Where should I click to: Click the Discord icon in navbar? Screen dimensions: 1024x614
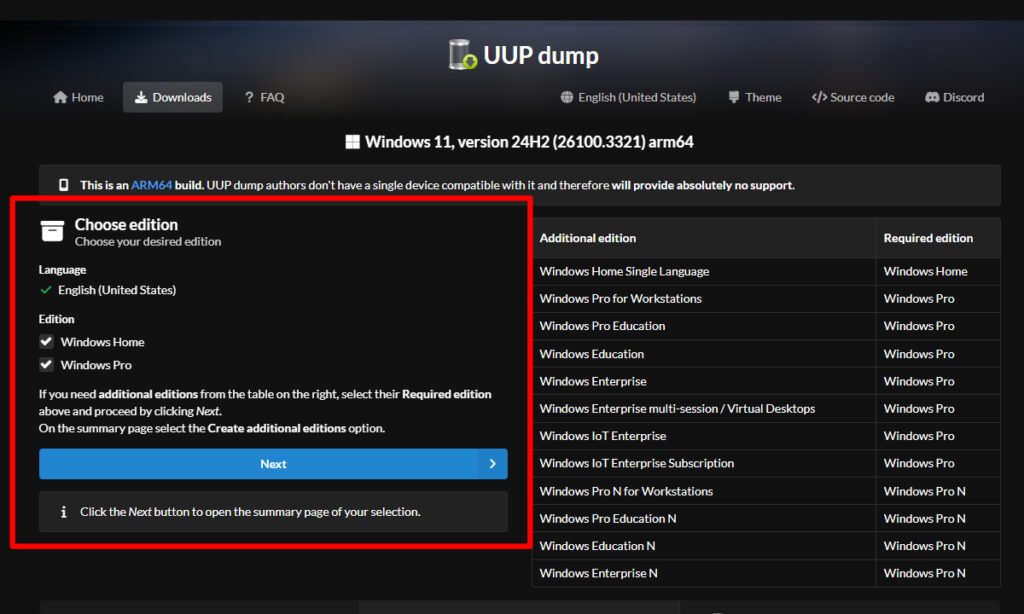click(932, 97)
